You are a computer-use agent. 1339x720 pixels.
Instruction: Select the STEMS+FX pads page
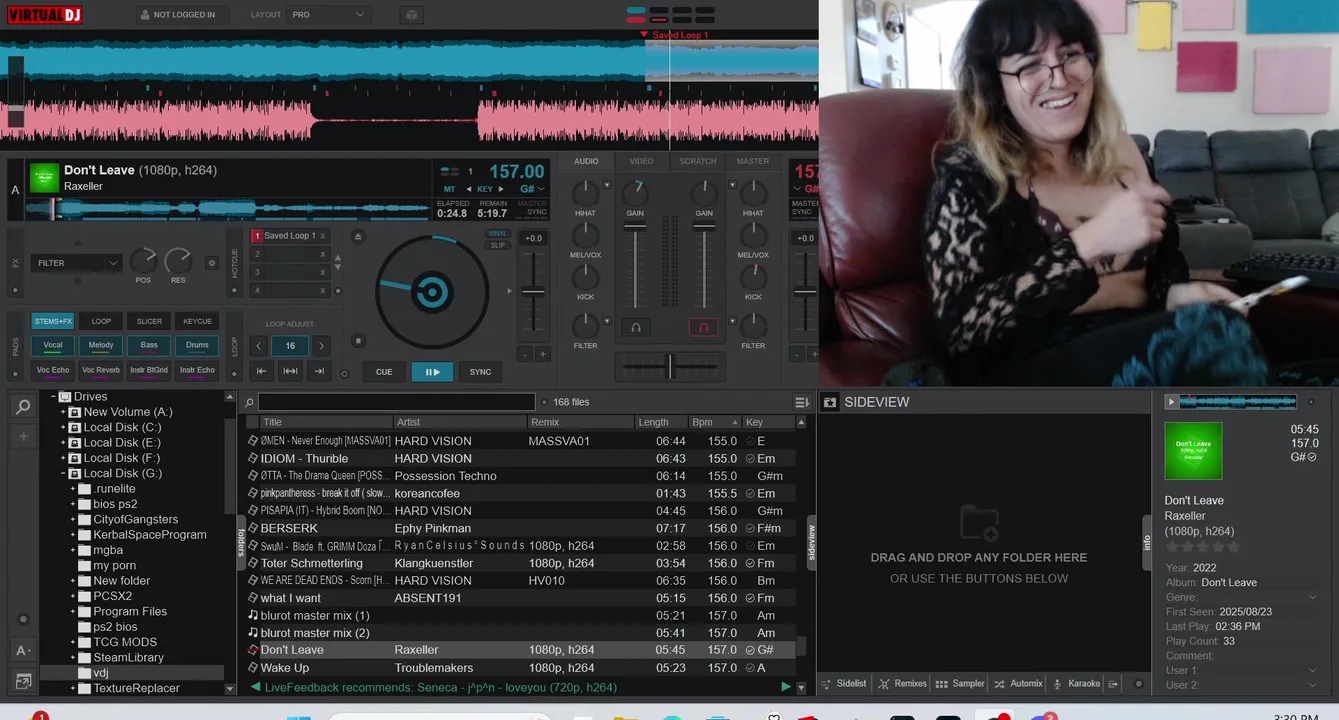(53, 321)
